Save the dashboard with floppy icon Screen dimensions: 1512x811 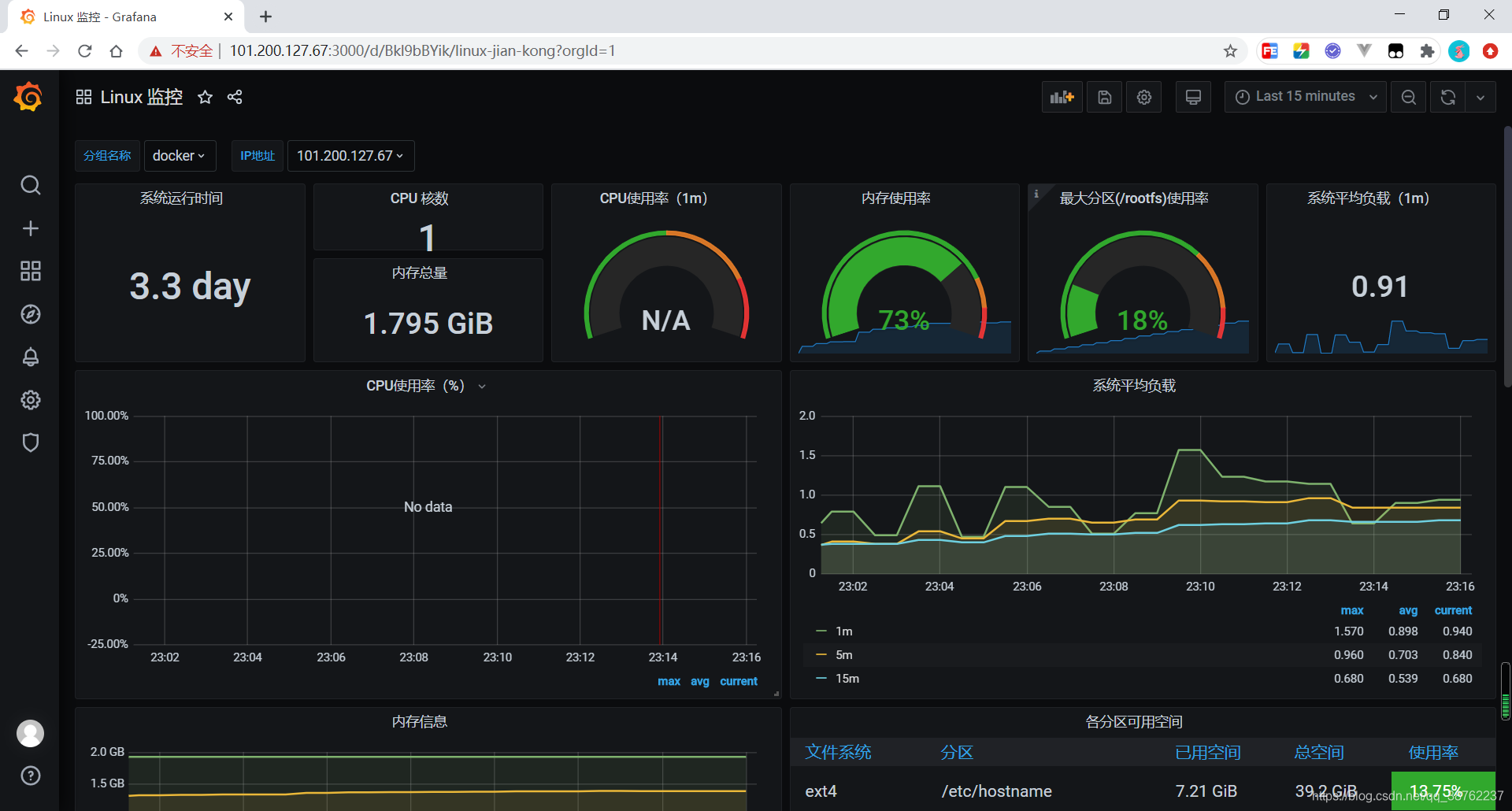coord(1104,97)
